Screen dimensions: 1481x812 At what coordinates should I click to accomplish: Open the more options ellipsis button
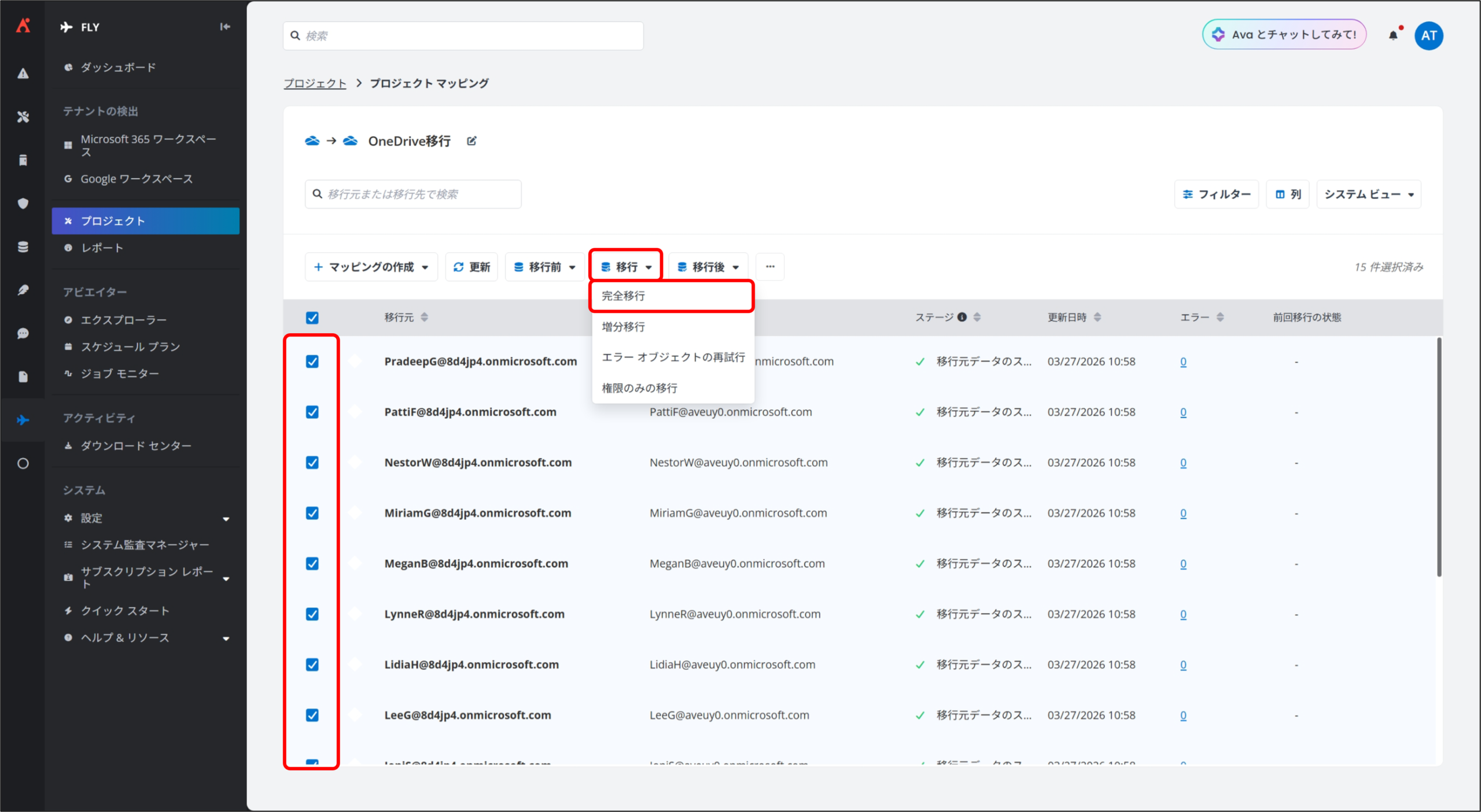(x=770, y=267)
